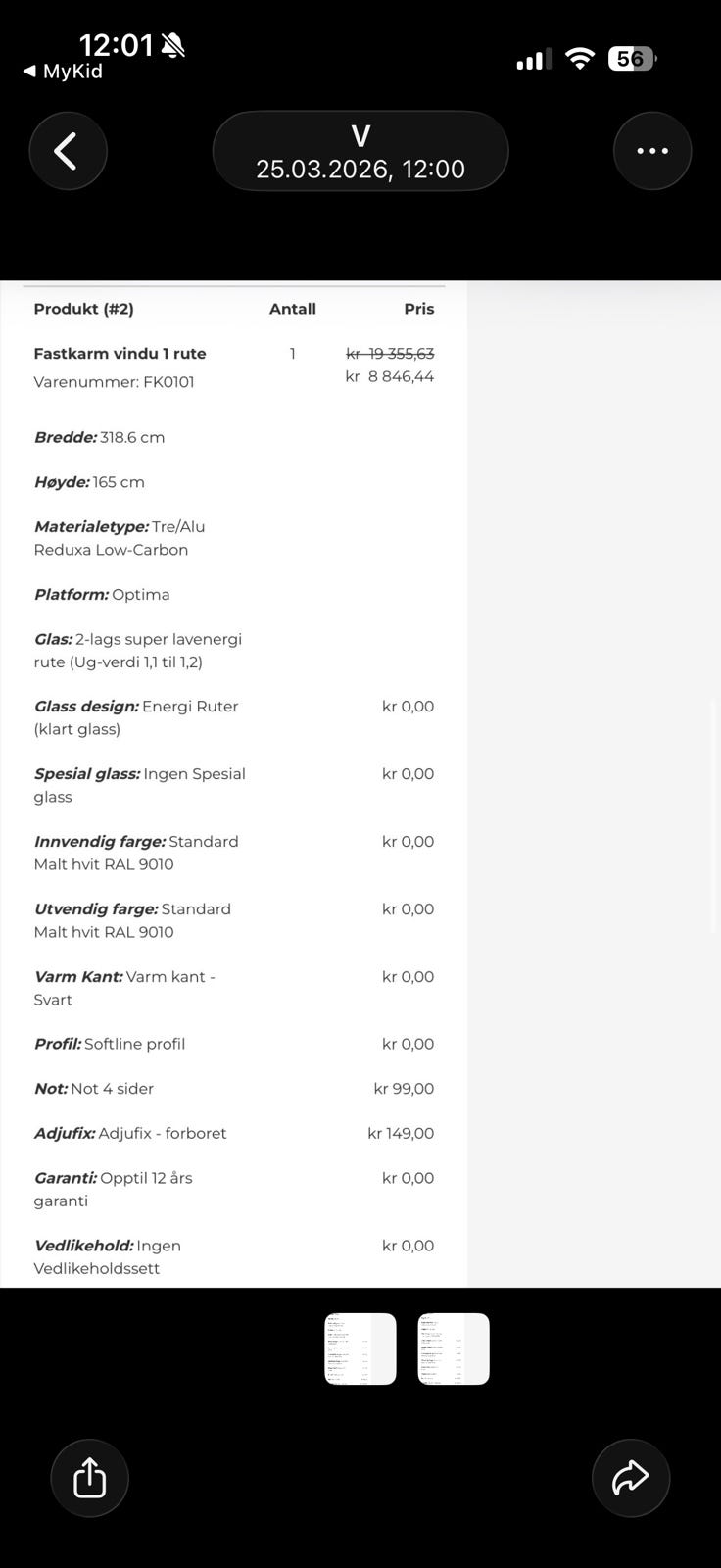
Task: Tap the back chevron button
Action: 68,151
